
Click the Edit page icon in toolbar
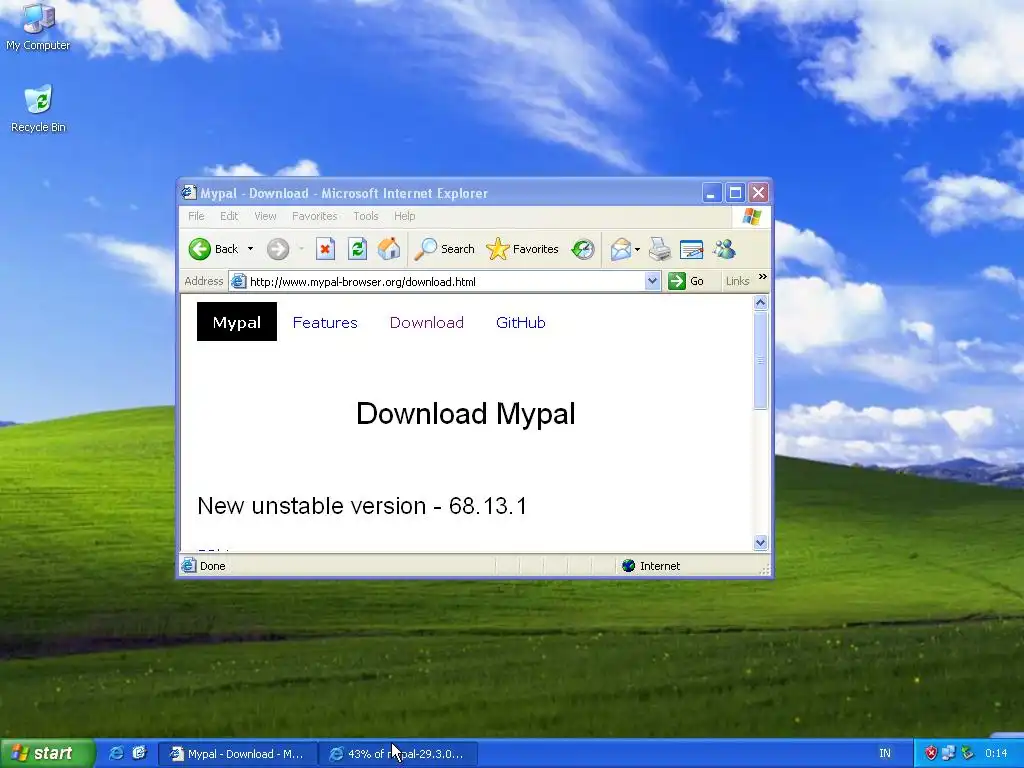point(692,249)
